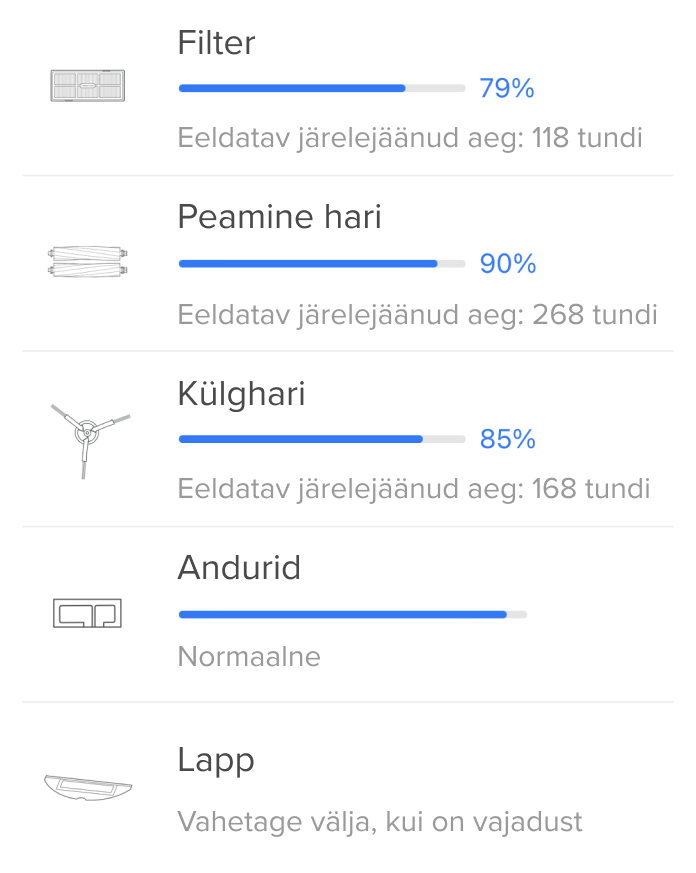The image size is (696, 873).
Task: Open the Andurid sensors entry
Action: 239,568
